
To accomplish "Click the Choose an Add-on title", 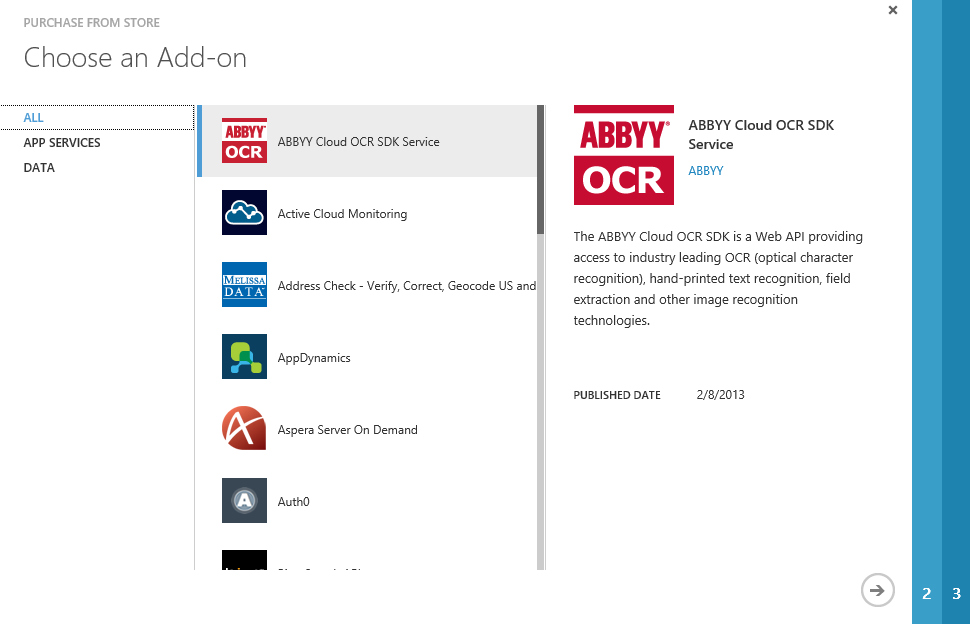I will tap(135, 58).
